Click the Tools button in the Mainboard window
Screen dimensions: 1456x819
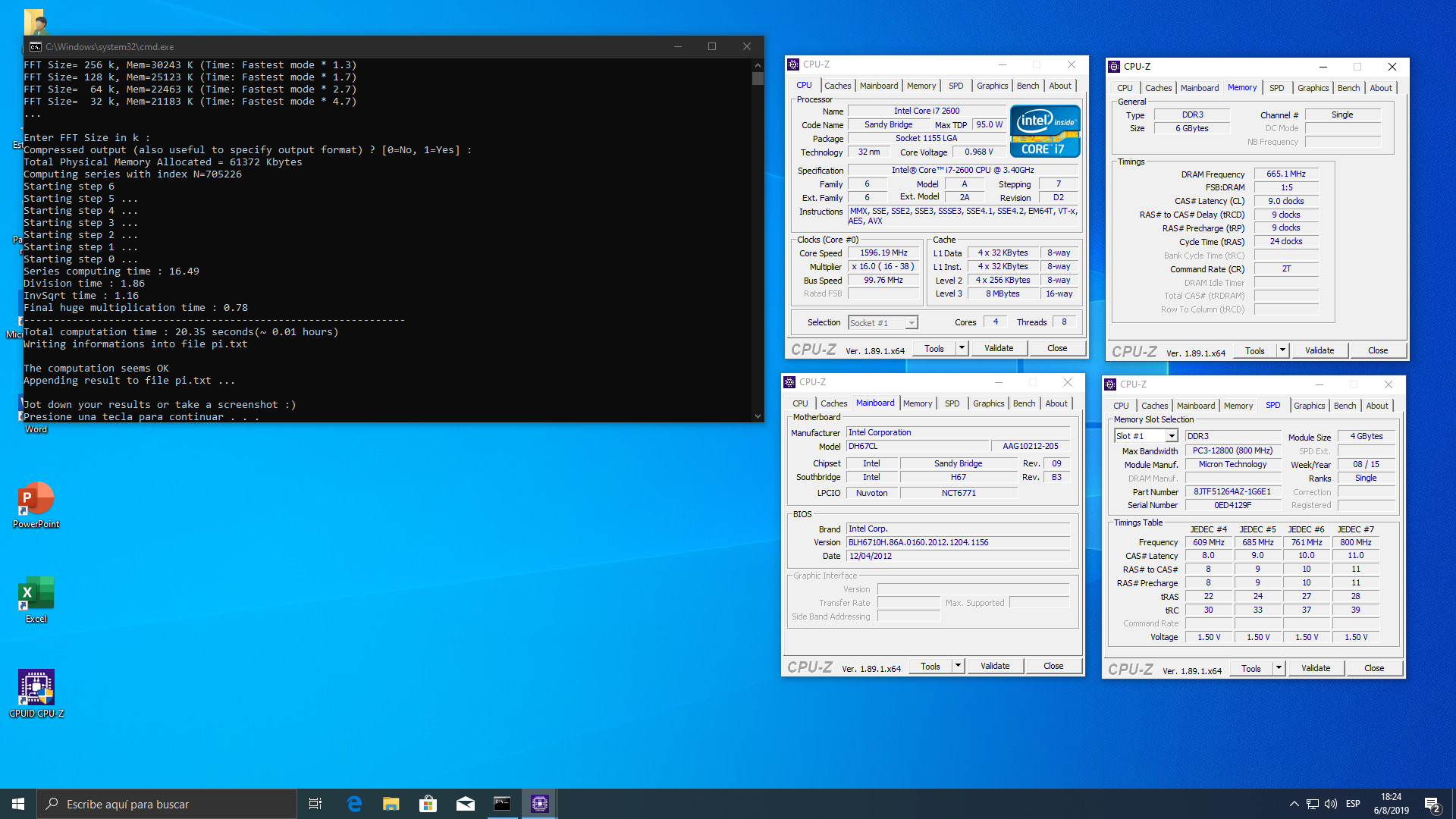tap(930, 666)
